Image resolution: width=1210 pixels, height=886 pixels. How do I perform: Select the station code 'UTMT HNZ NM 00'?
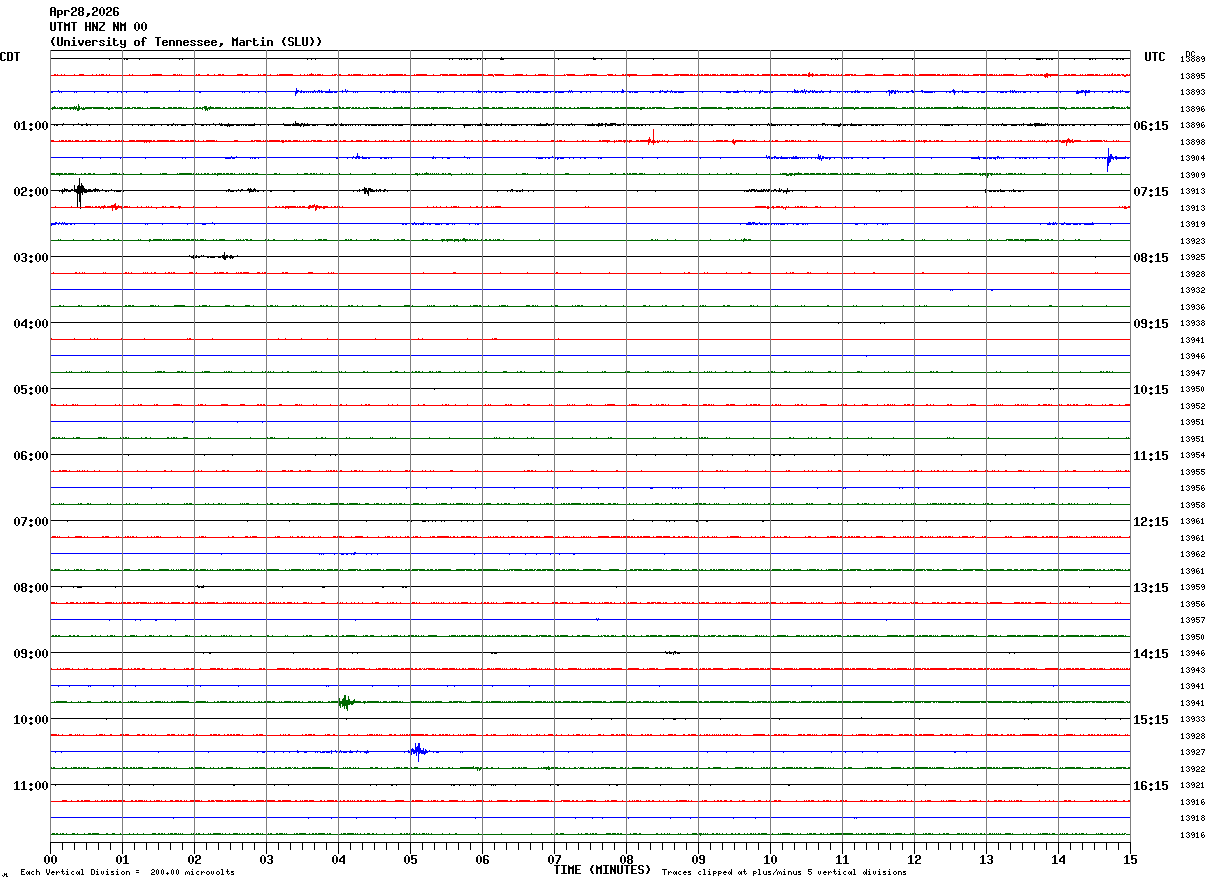click(x=98, y=27)
